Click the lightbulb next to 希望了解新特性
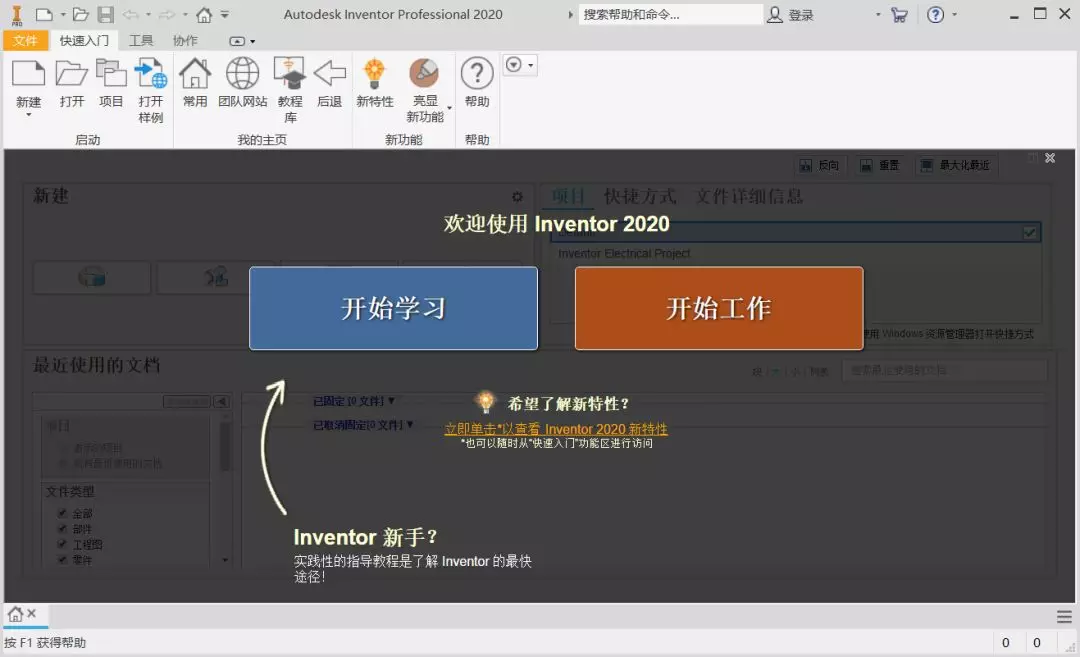 click(485, 402)
